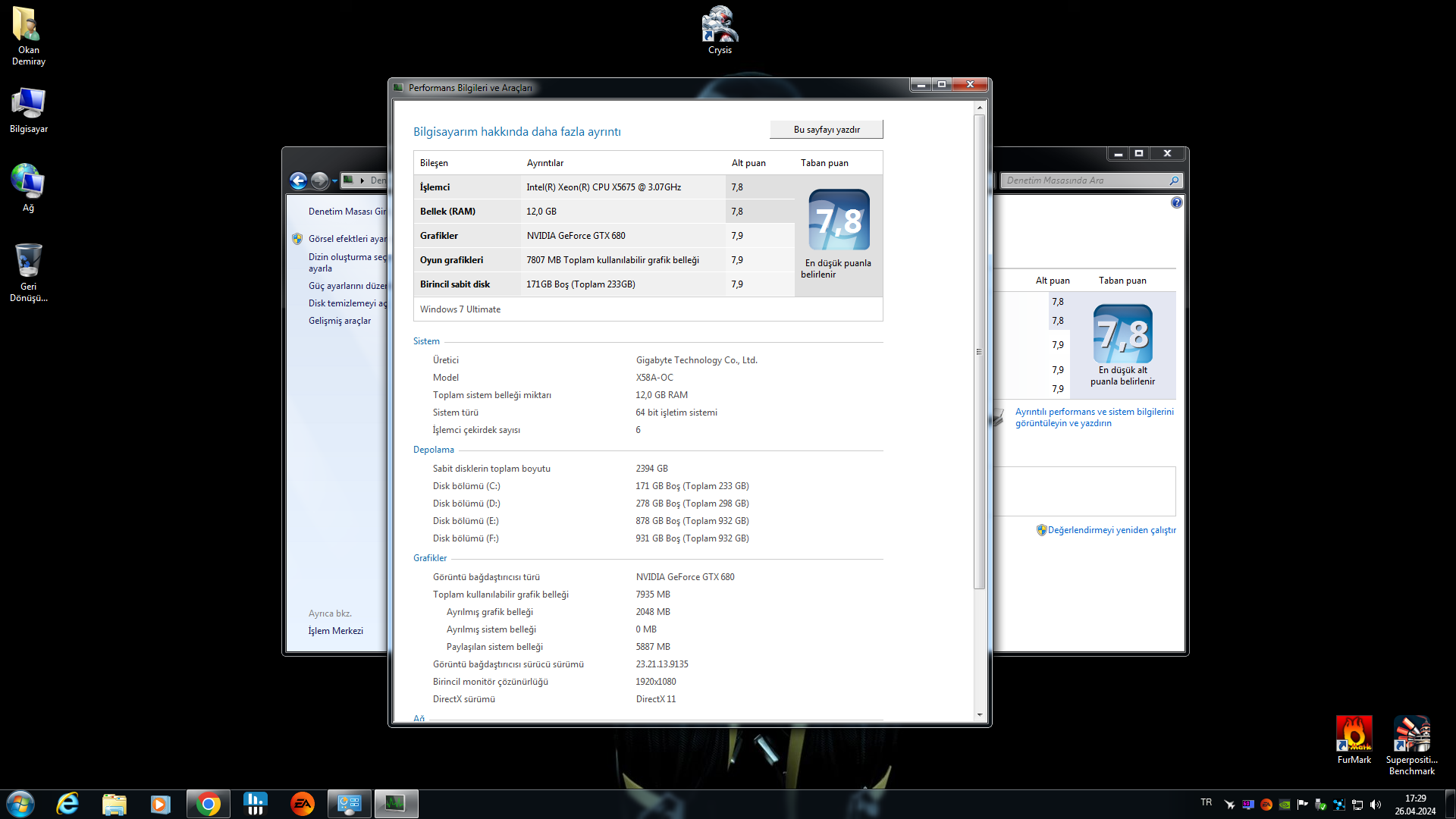Screen dimensions: 1456x819
Task: Open recent pages dropdown arrow
Action: (334, 180)
